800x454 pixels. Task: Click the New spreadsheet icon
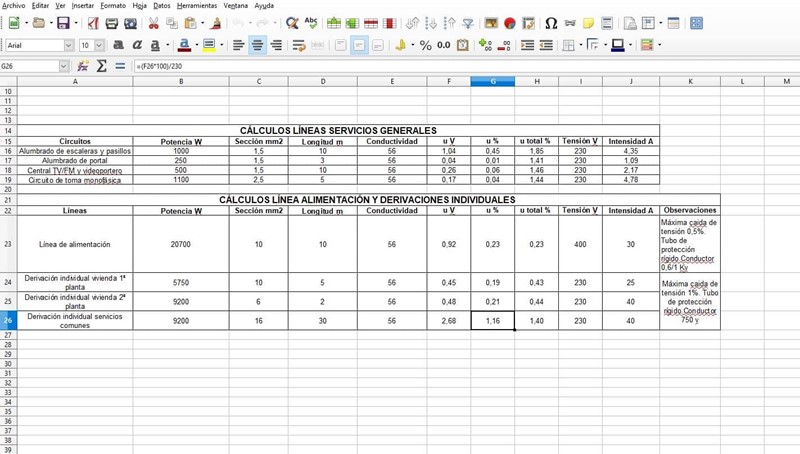coord(14,23)
